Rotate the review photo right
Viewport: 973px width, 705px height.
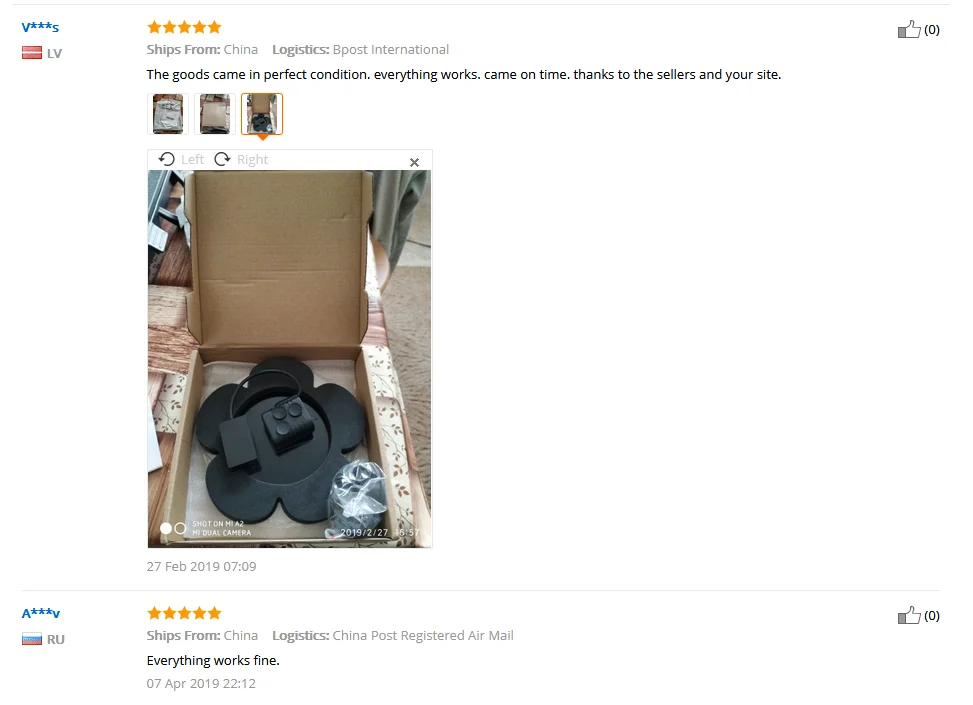click(x=222, y=159)
